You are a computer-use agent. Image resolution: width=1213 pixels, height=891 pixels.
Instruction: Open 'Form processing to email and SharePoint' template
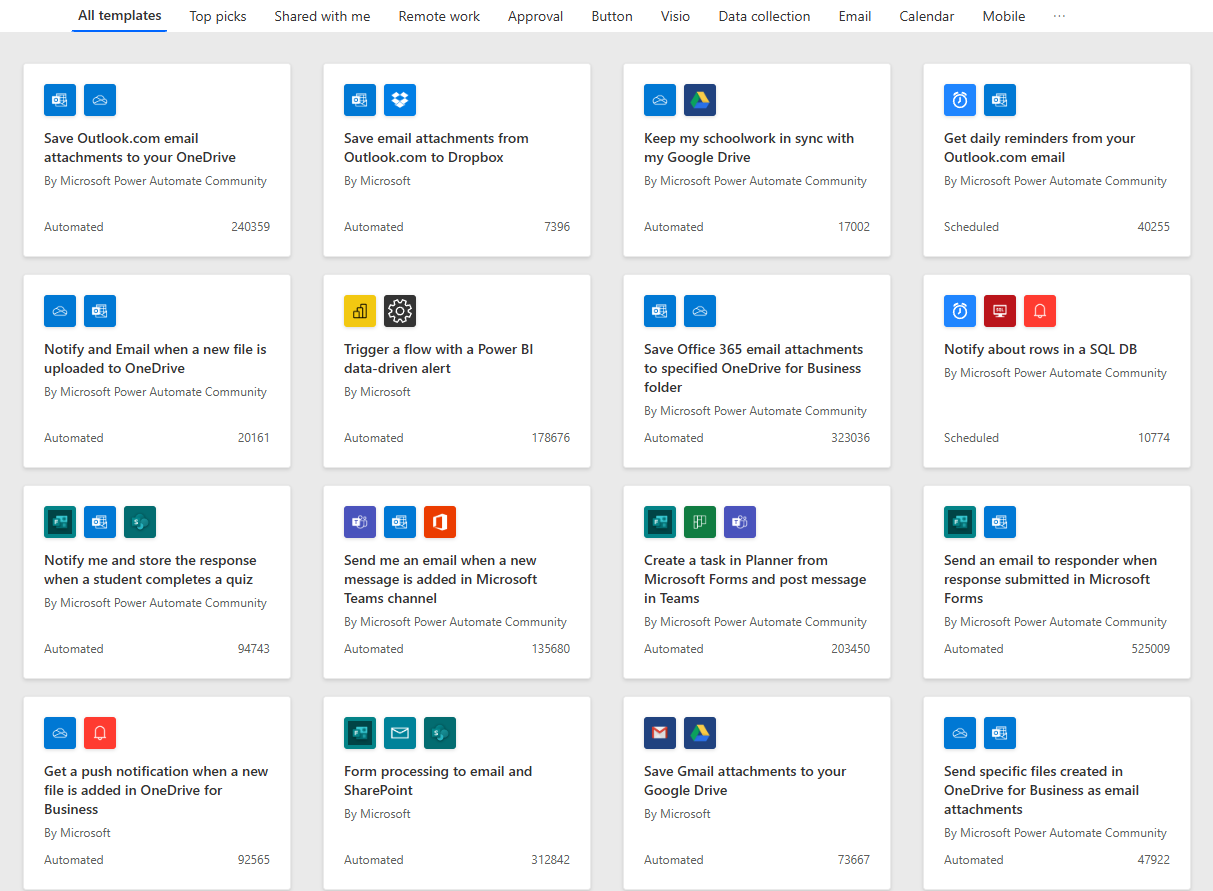point(438,780)
